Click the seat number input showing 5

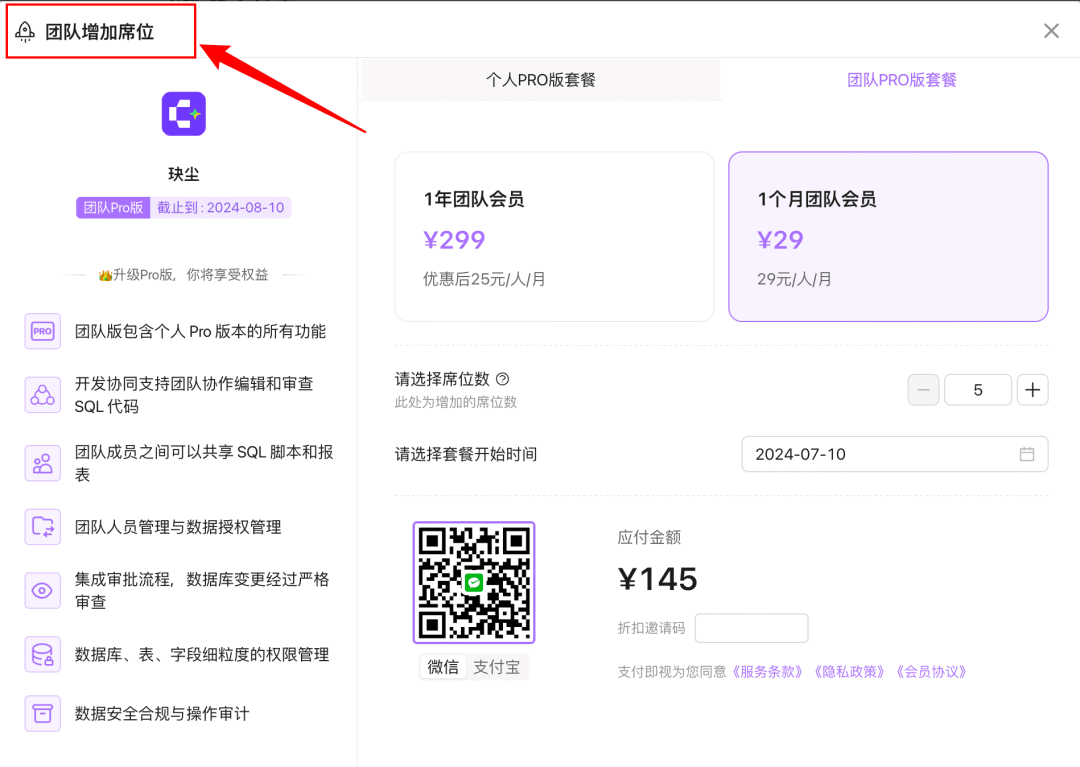coord(978,390)
